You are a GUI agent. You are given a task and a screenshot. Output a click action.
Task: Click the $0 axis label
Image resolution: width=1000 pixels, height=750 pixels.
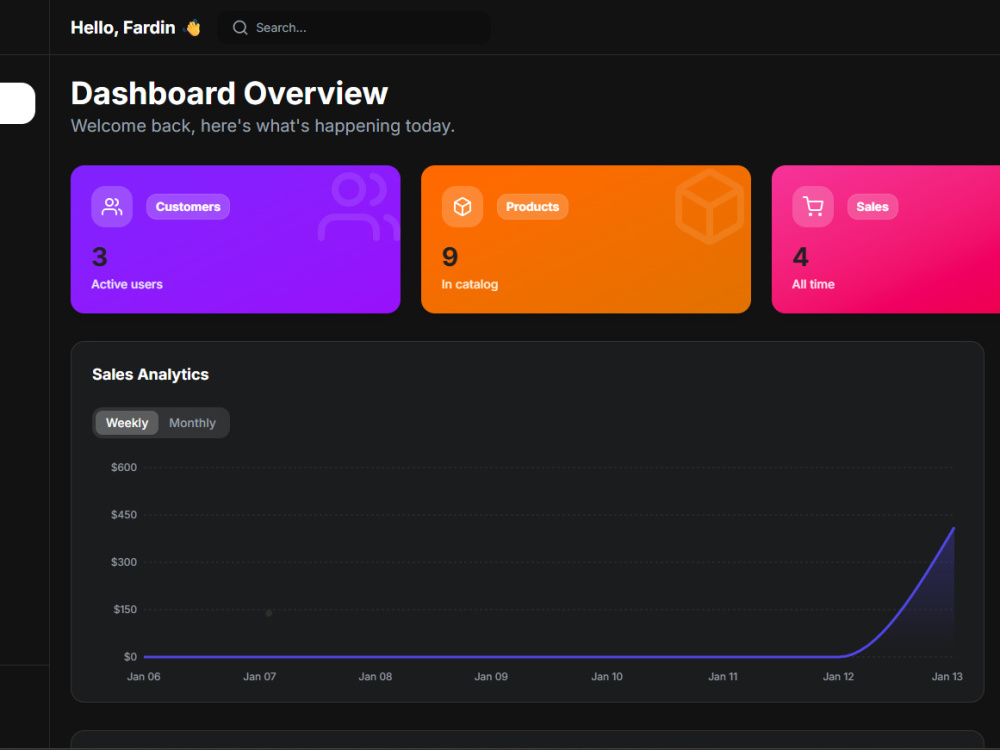click(130, 656)
